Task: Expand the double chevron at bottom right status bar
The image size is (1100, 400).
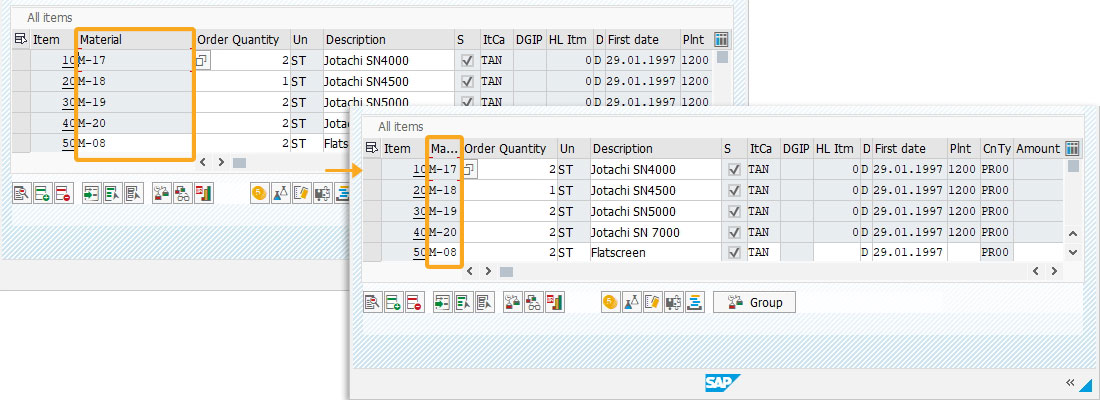Action: tap(1070, 382)
